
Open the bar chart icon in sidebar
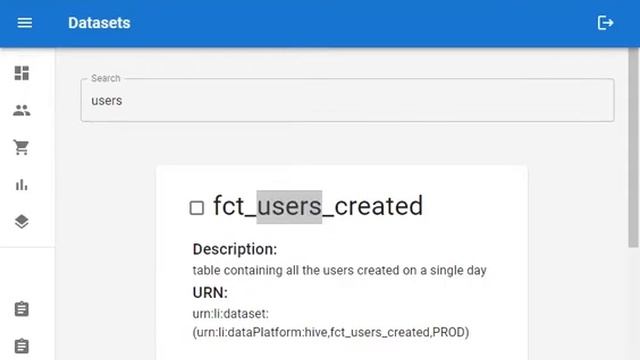point(22,185)
